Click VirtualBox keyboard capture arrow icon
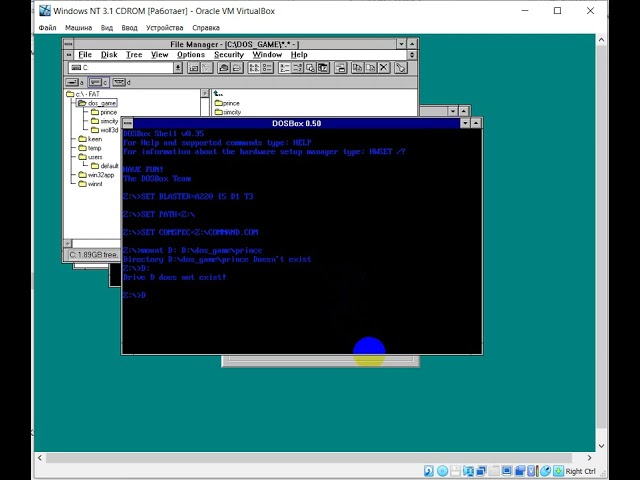This screenshot has height=480, width=640. (558, 471)
